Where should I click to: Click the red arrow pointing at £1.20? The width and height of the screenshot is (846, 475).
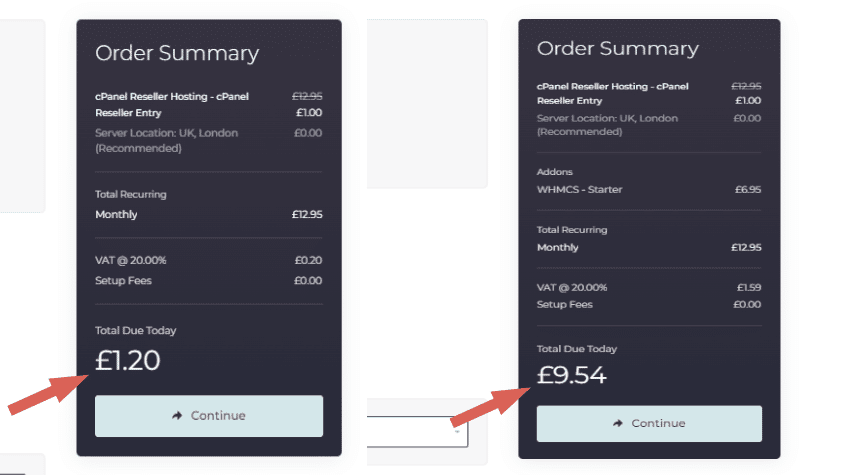point(48,395)
